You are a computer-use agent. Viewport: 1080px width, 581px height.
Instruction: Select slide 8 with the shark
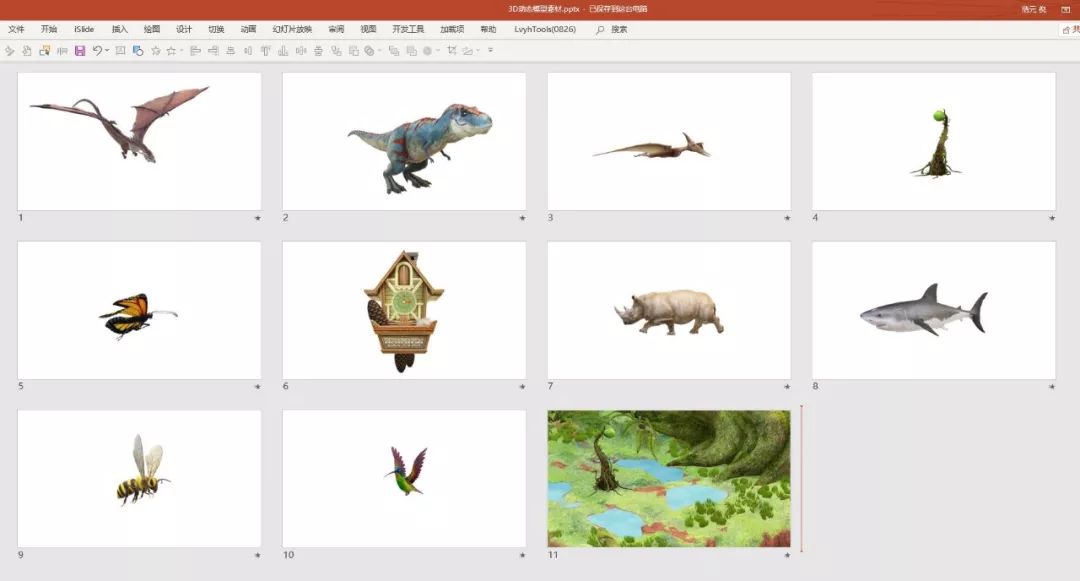tap(933, 310)
